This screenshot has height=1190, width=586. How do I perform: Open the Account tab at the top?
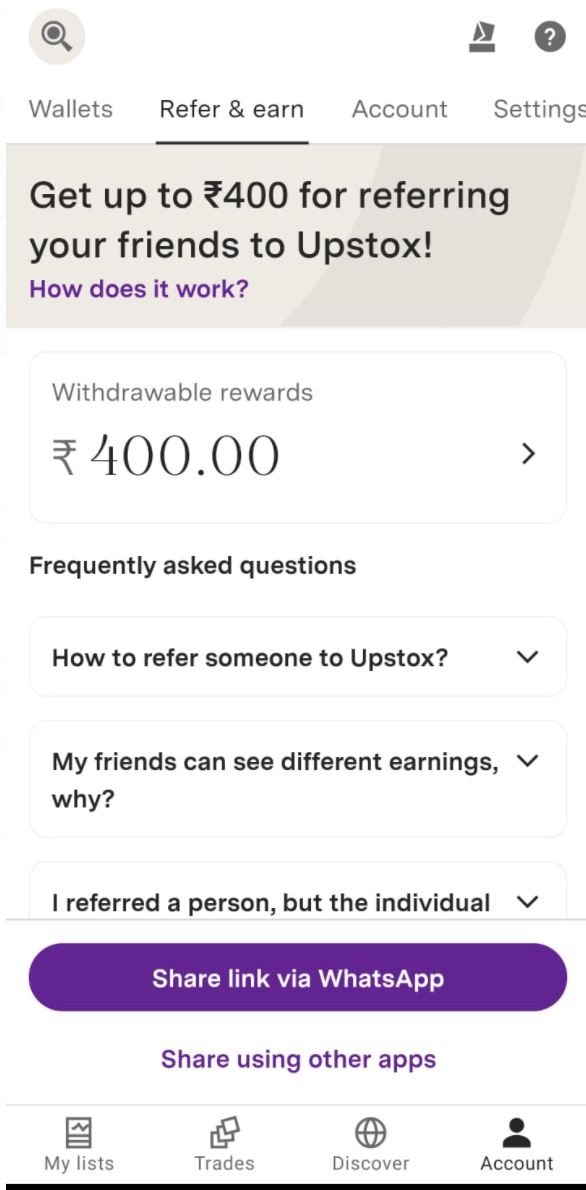399,109
